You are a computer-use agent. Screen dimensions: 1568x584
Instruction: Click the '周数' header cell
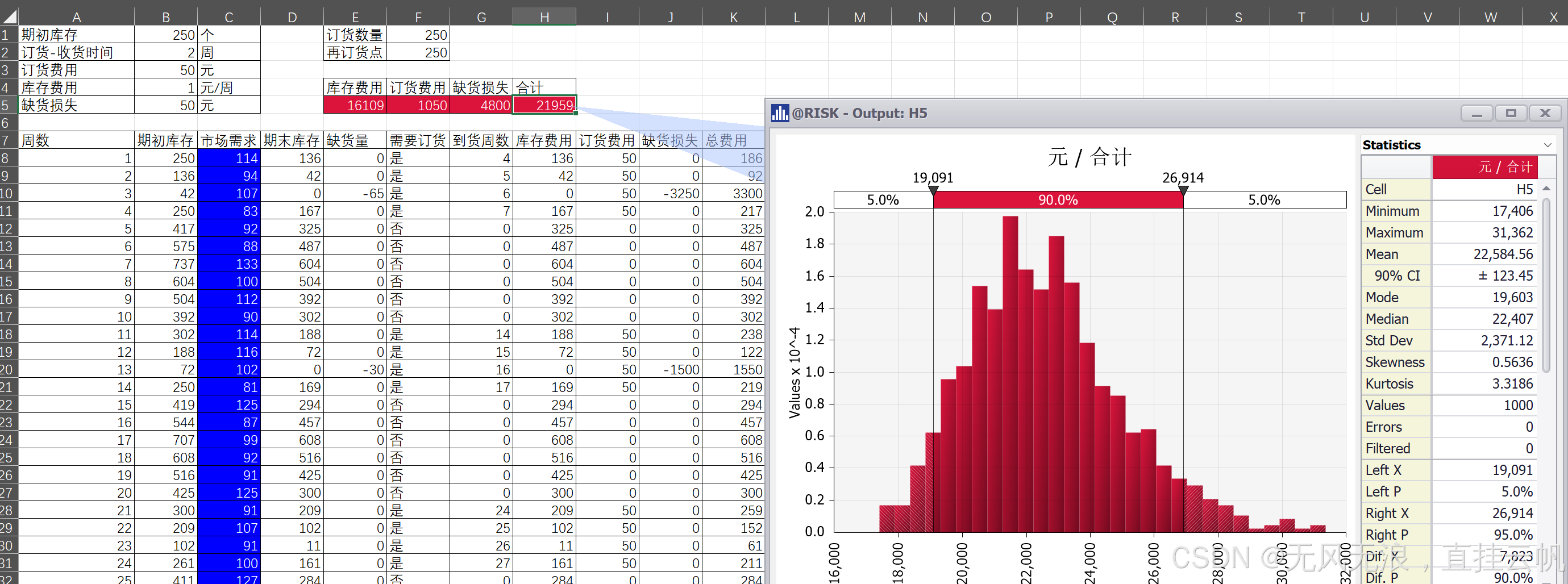click(x=76, y=140)
